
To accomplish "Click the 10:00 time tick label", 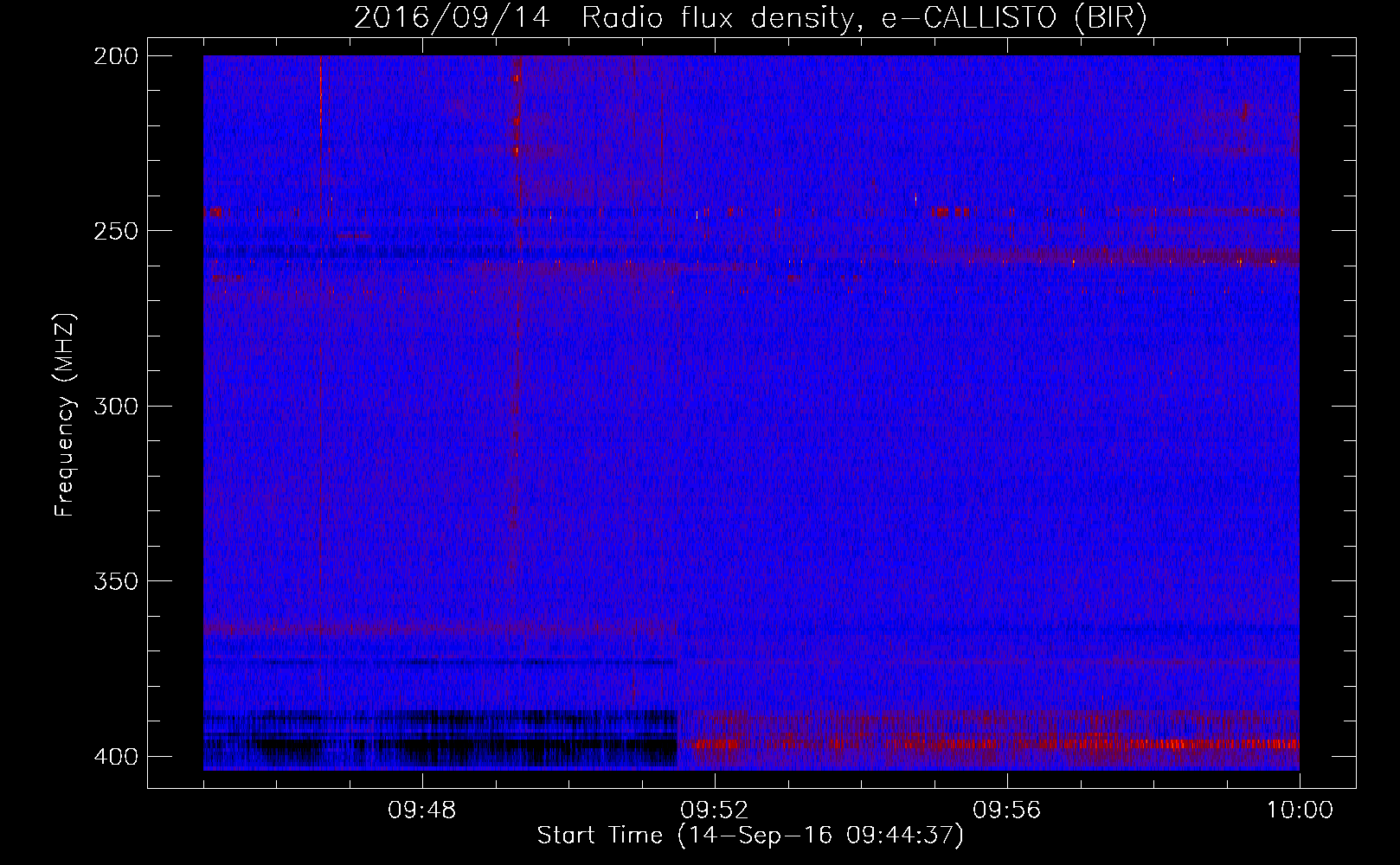I will tap(1300, 811).
